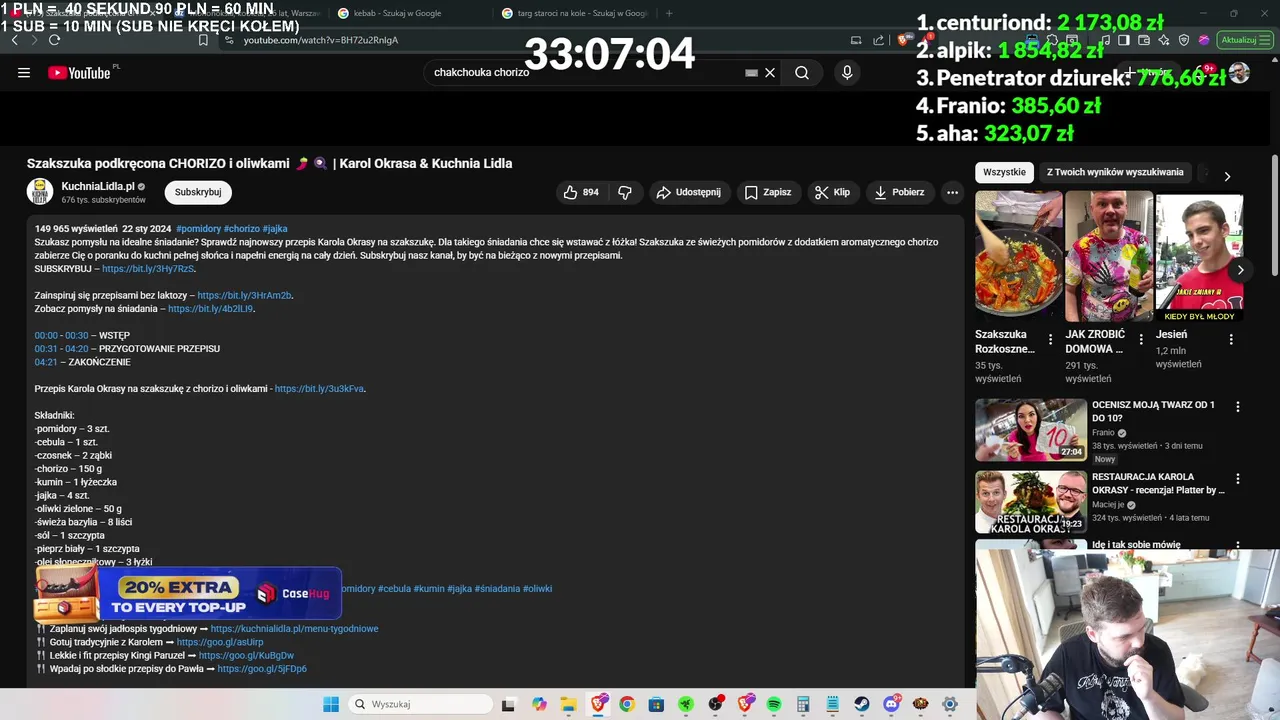Open Leo AI sparkle icon
Screen dimensions: 1280x720
1164,40
